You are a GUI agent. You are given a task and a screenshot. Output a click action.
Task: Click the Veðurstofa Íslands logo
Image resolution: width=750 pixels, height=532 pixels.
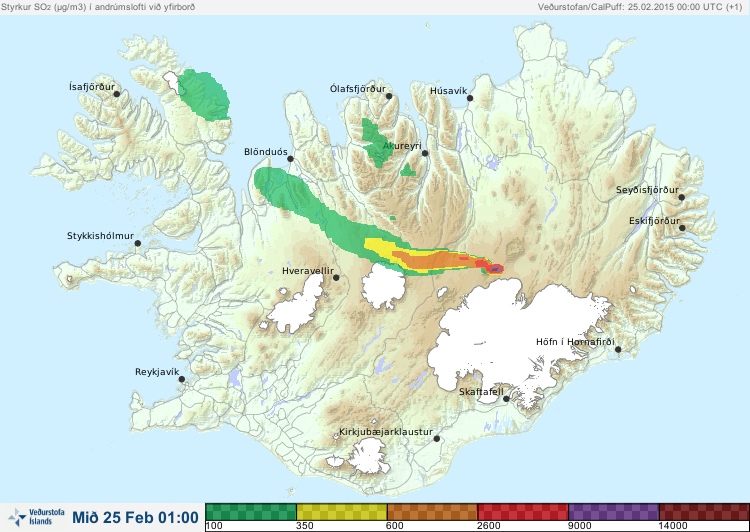(x=36, y=517)
